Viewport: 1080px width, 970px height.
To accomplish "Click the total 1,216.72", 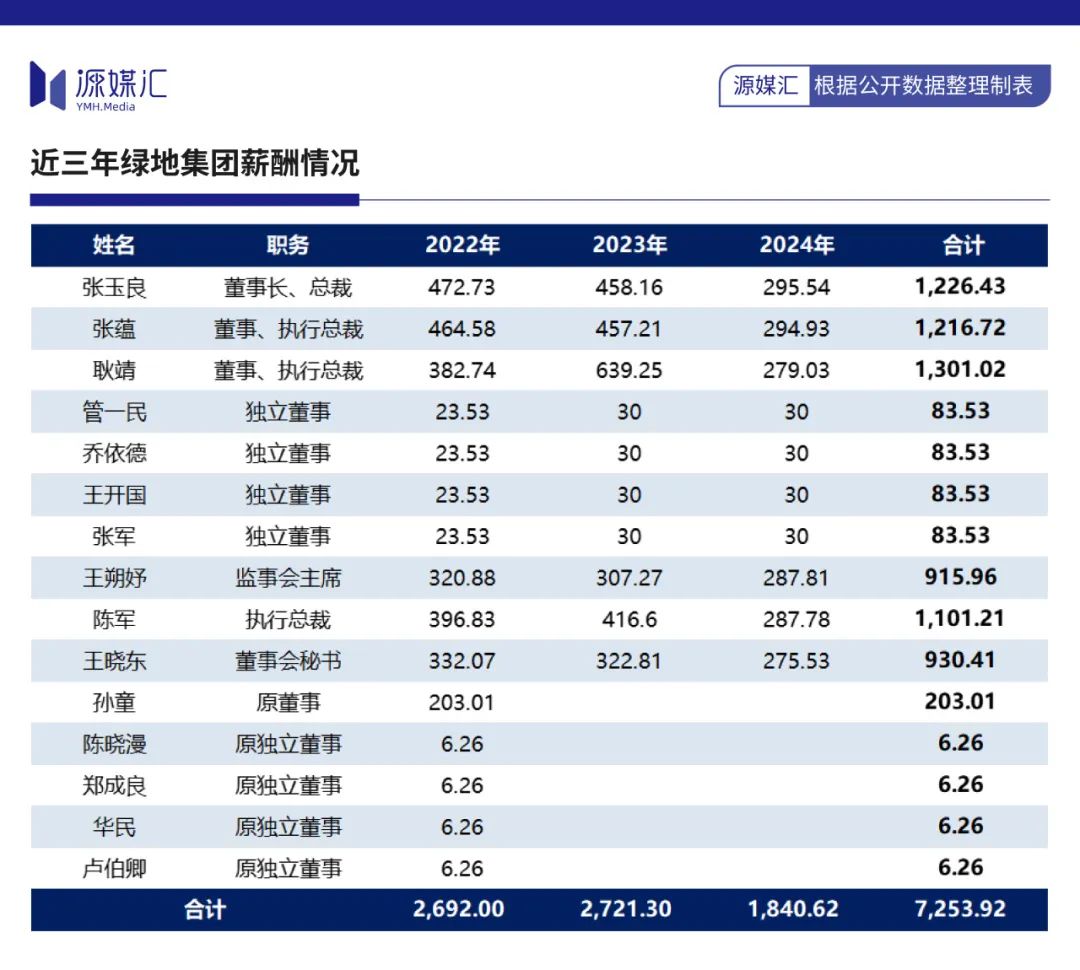I will tap(960, 328).
